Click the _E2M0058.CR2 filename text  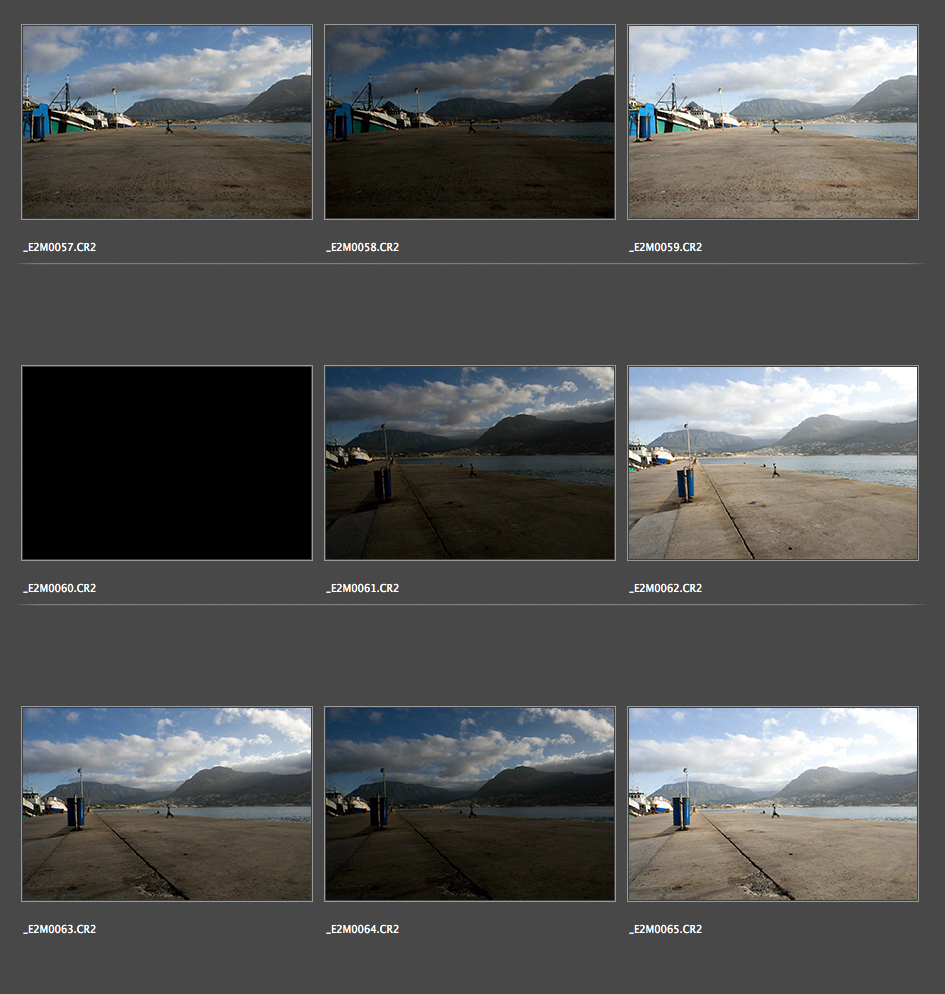click(x=363, y=247)
